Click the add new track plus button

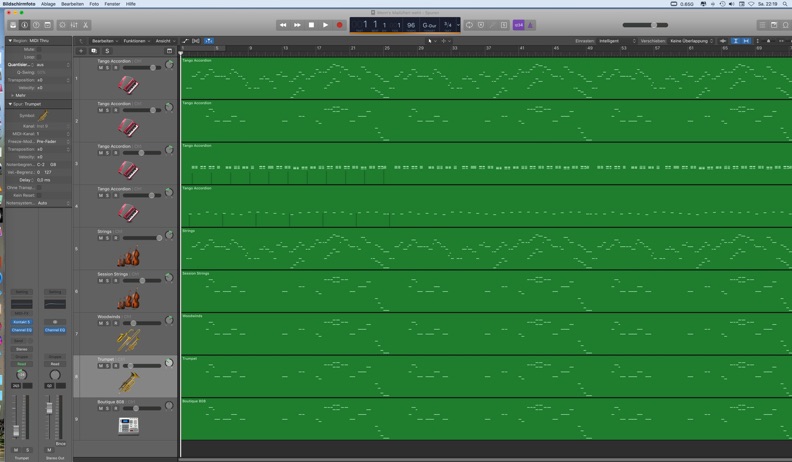(81, 51)
